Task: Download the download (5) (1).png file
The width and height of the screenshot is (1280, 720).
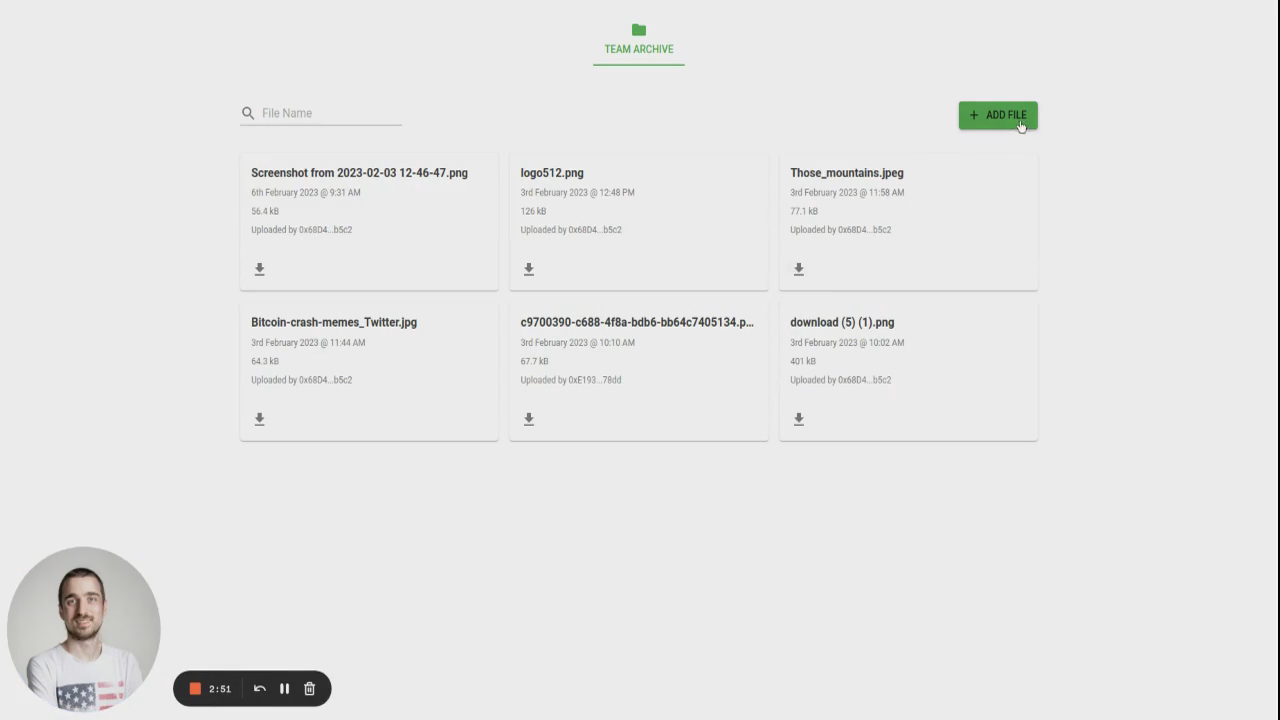Action: click(799, 419)
